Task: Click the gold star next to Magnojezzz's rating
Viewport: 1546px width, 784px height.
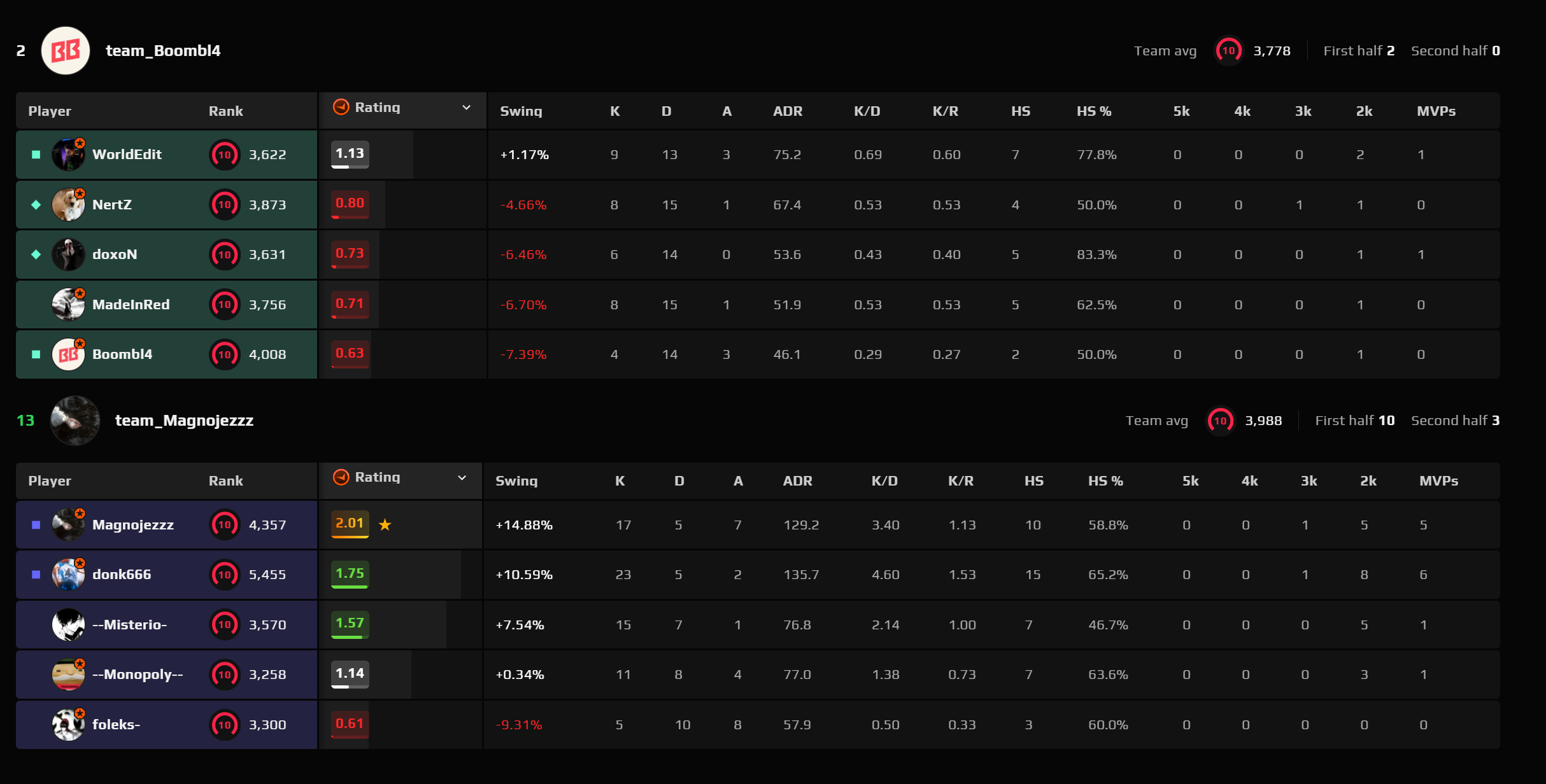Action: [x=385, y=525]
